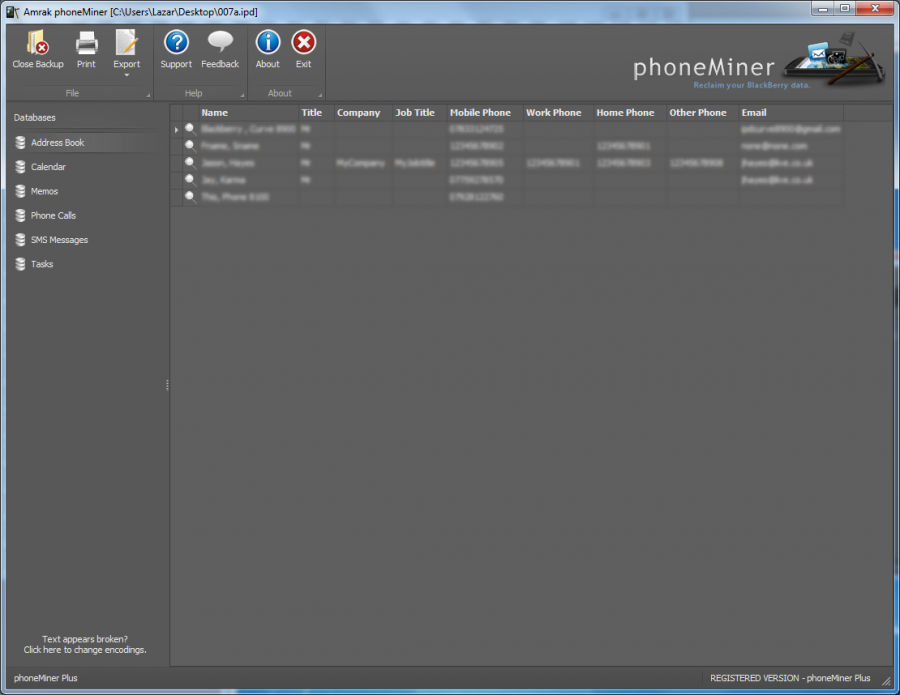
Task: Close the phoneMiner window
Action: [x=875, y=9]
